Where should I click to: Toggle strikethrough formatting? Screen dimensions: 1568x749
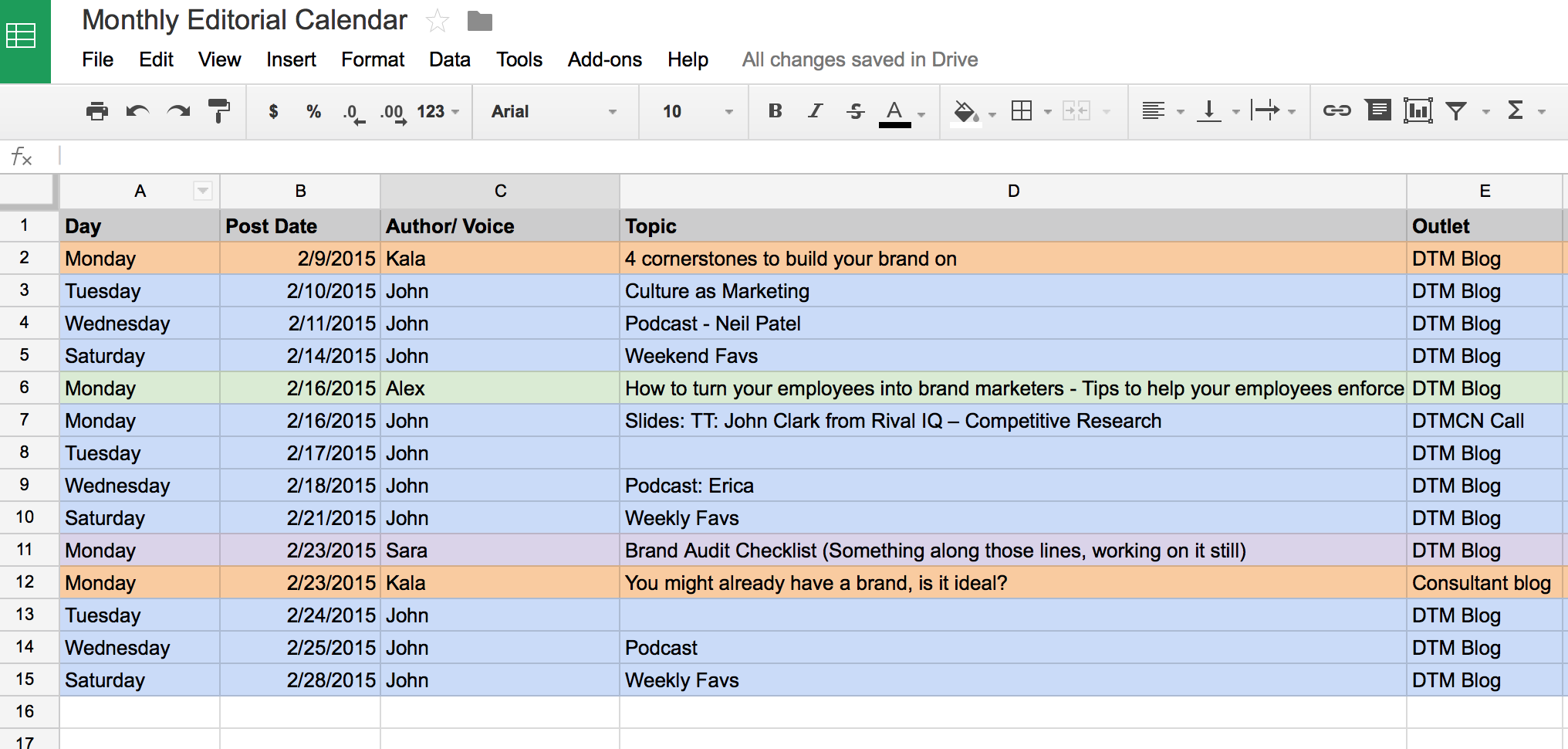(855, 111)
